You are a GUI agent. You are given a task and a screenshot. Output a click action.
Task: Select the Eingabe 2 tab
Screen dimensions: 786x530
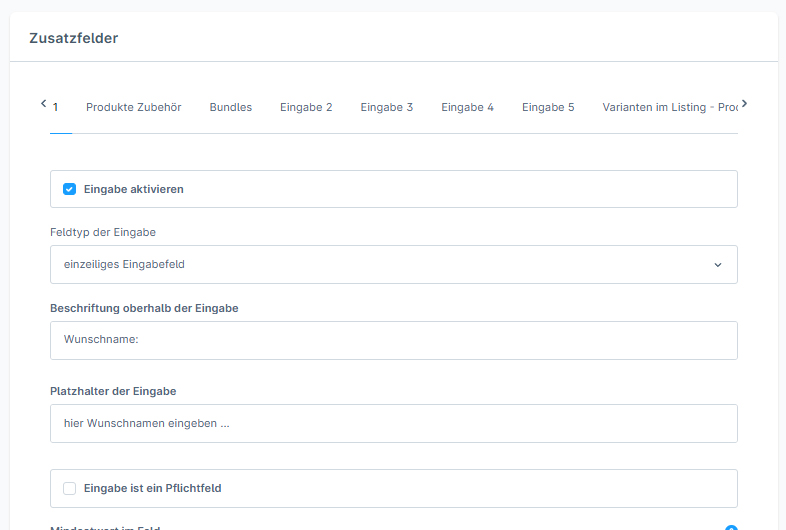click(x=306, y=107)
